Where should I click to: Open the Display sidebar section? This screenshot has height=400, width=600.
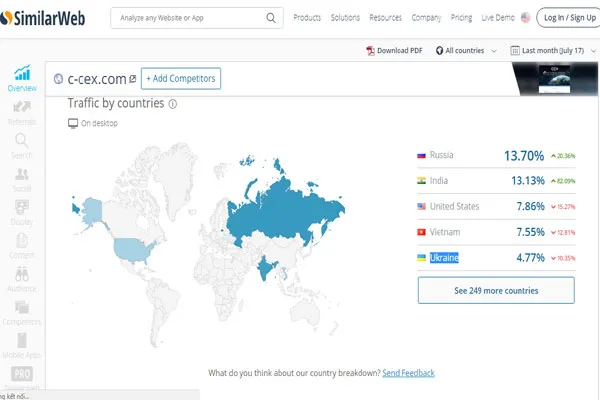click(x=21, y=212)
